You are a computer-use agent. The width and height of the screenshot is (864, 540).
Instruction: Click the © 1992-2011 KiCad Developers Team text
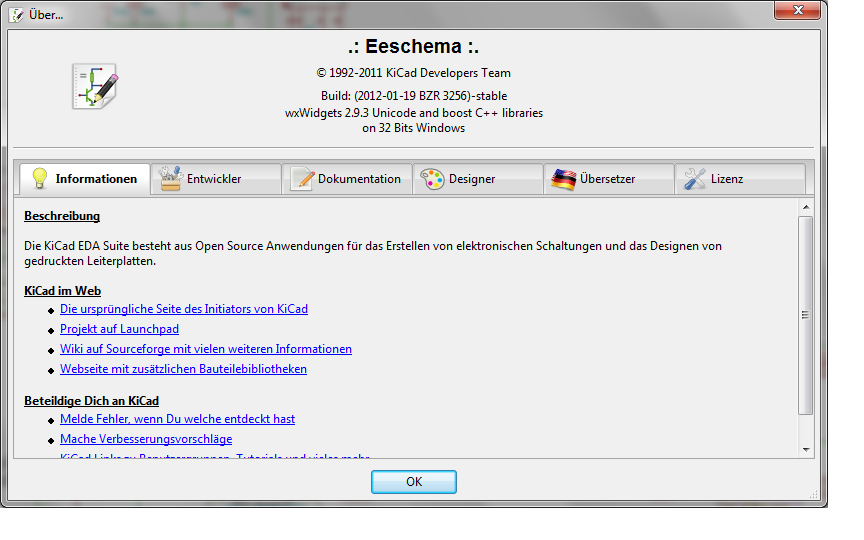pyautogui.click(x=414, y=73)
